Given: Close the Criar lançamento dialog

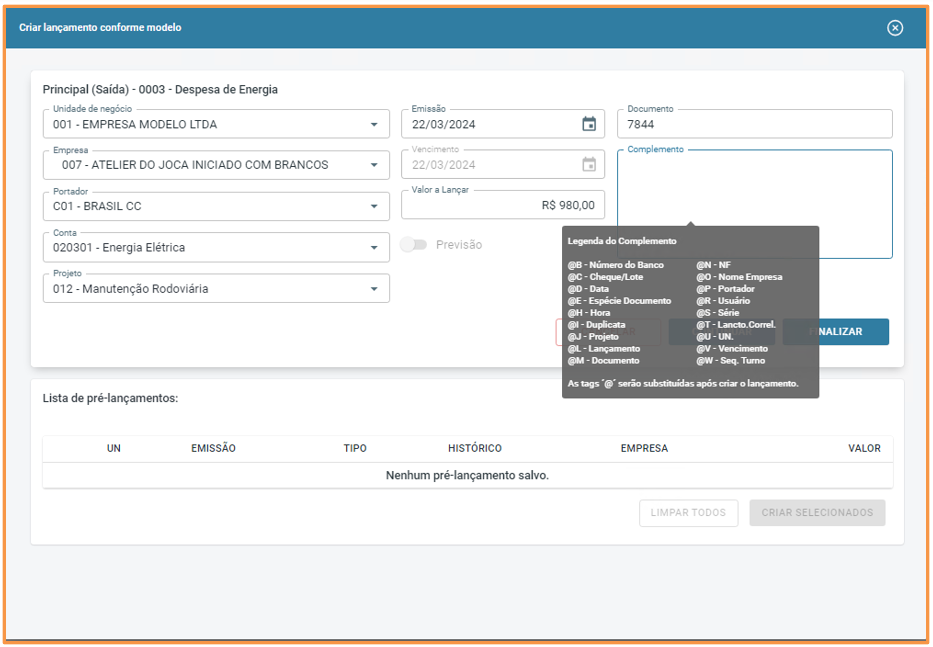Looking at the screenshot, I should click(894, 28).
